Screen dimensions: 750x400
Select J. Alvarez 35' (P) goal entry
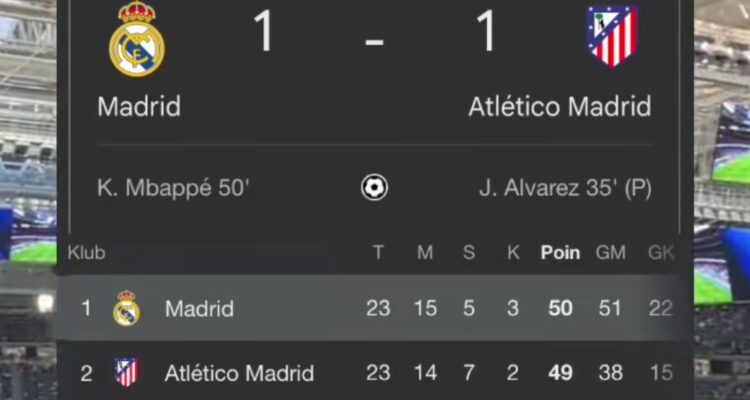[x=565, y=189]
